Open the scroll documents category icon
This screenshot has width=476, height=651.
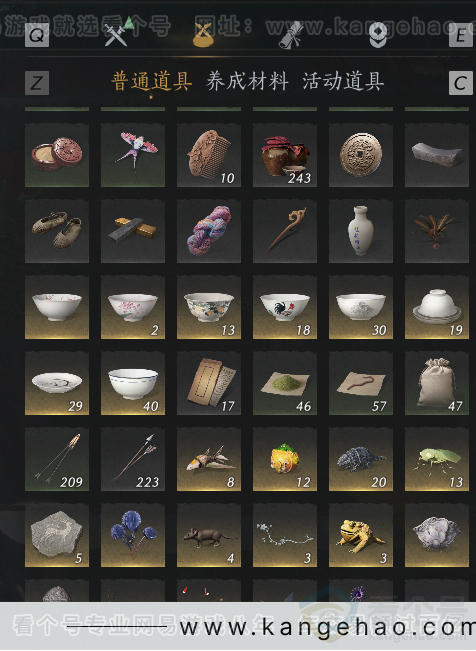291,35
